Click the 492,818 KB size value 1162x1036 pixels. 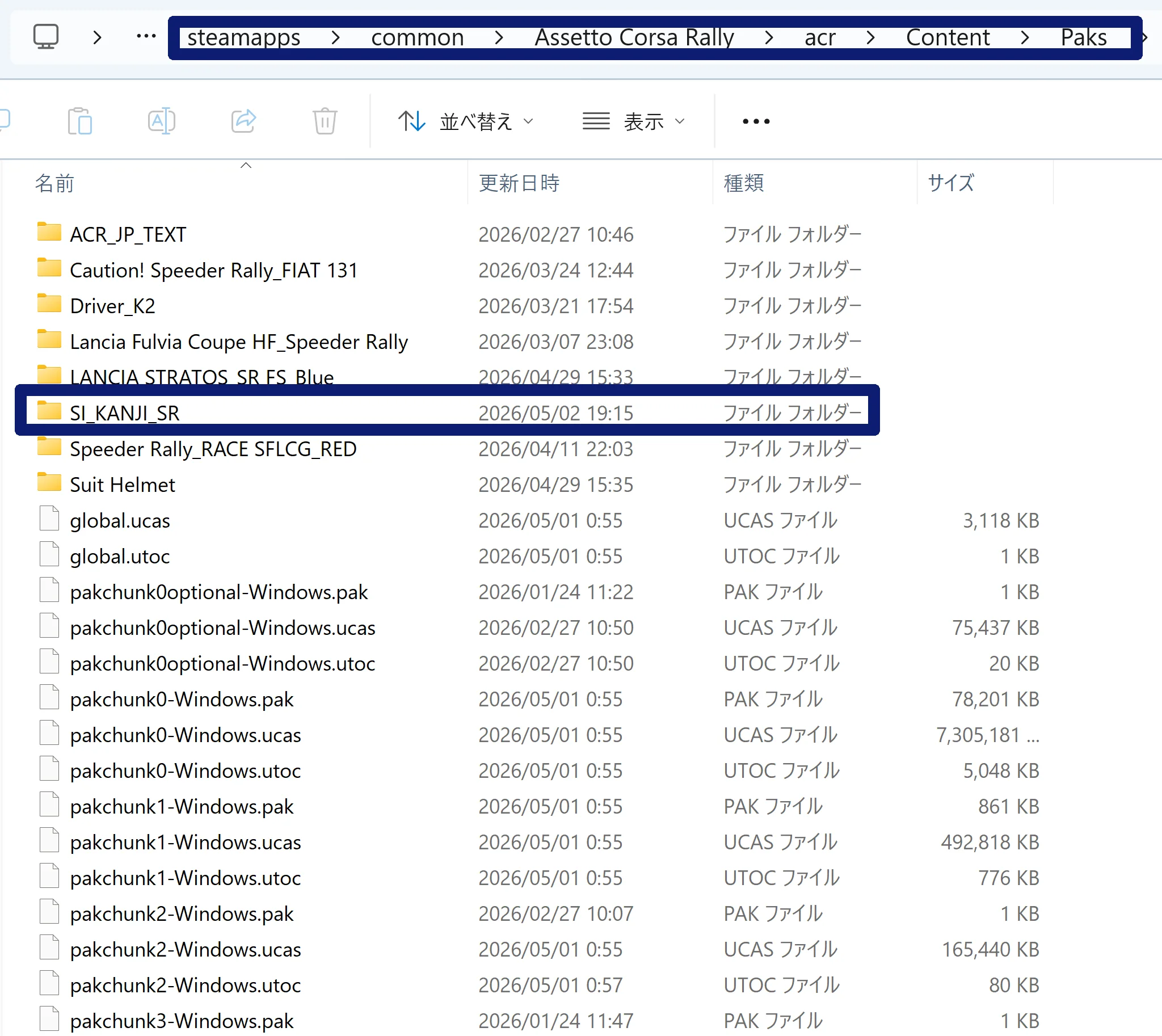pyautogui.click(x=990, y=842)
